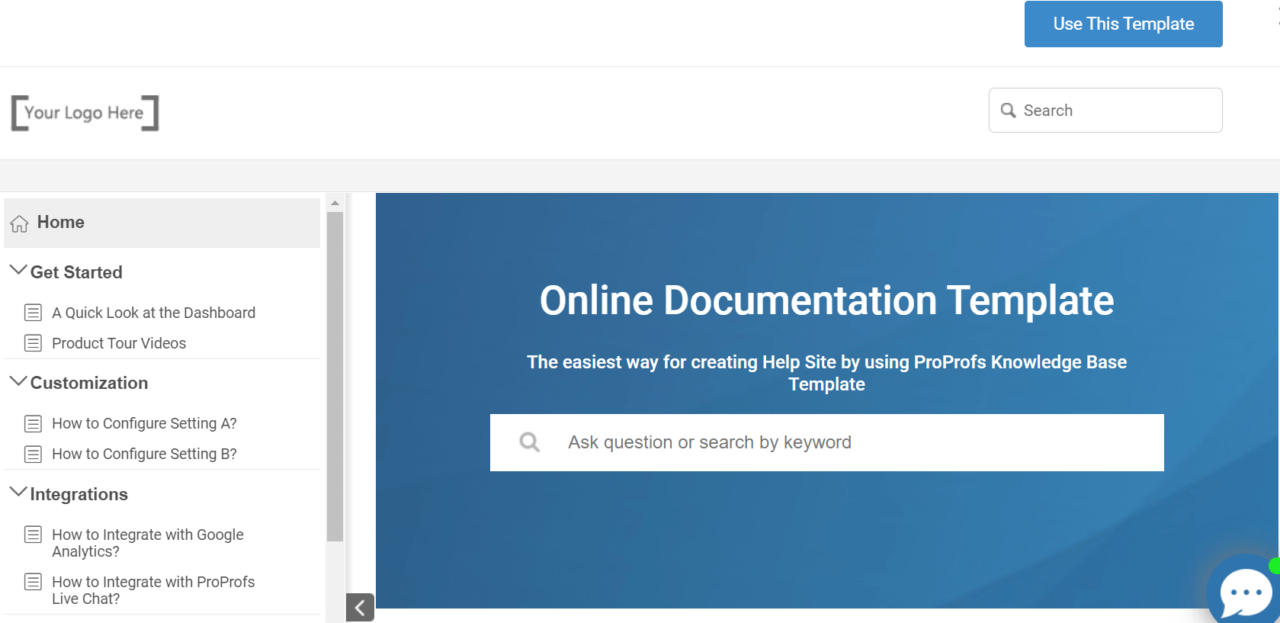Click the Use This Template button
The width and height of the screenshot is (1280, 623).
coord(1123,24)
